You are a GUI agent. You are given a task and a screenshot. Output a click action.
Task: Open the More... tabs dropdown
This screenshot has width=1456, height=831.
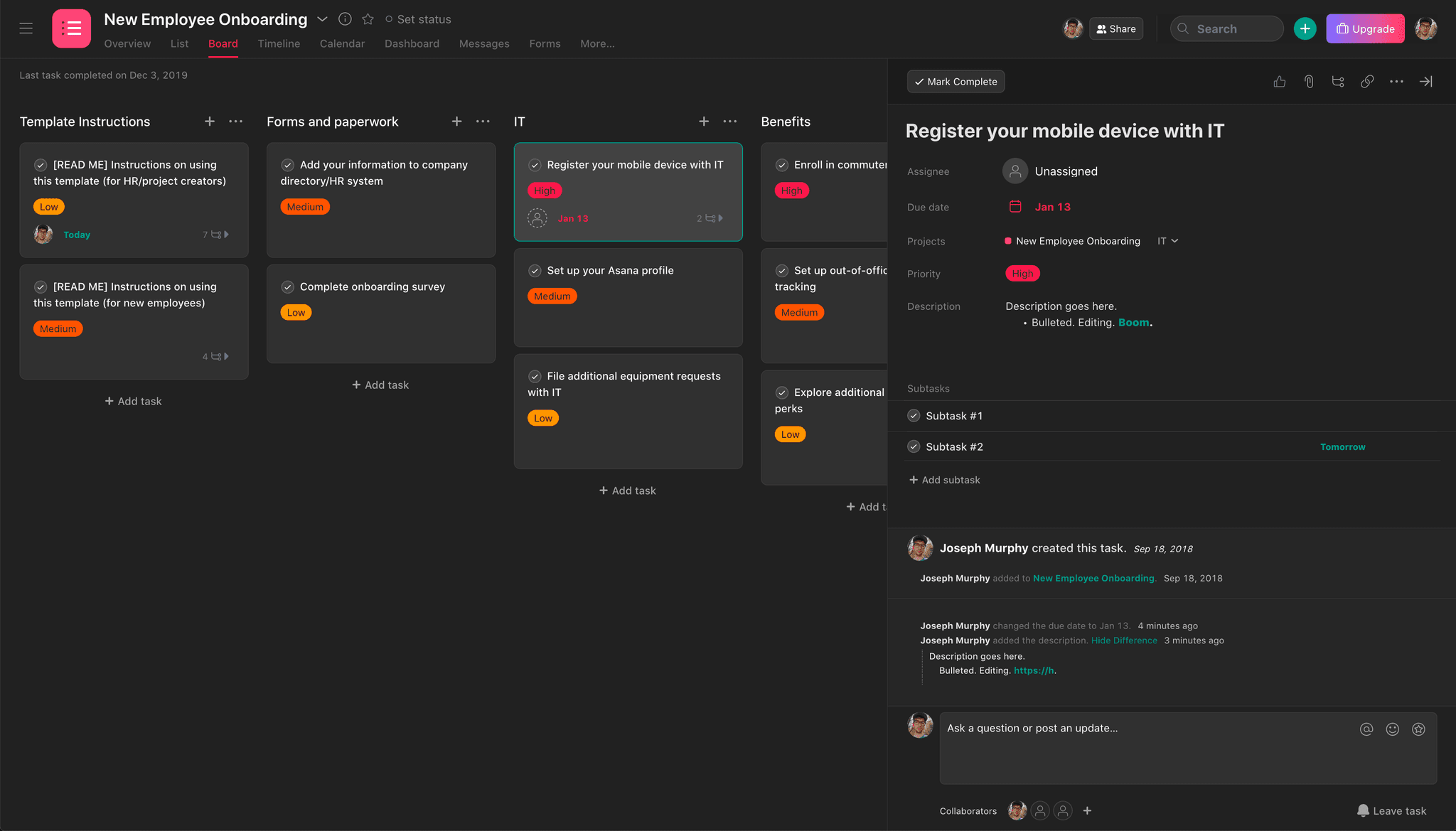pyautogui.click(x=597, y=44)
